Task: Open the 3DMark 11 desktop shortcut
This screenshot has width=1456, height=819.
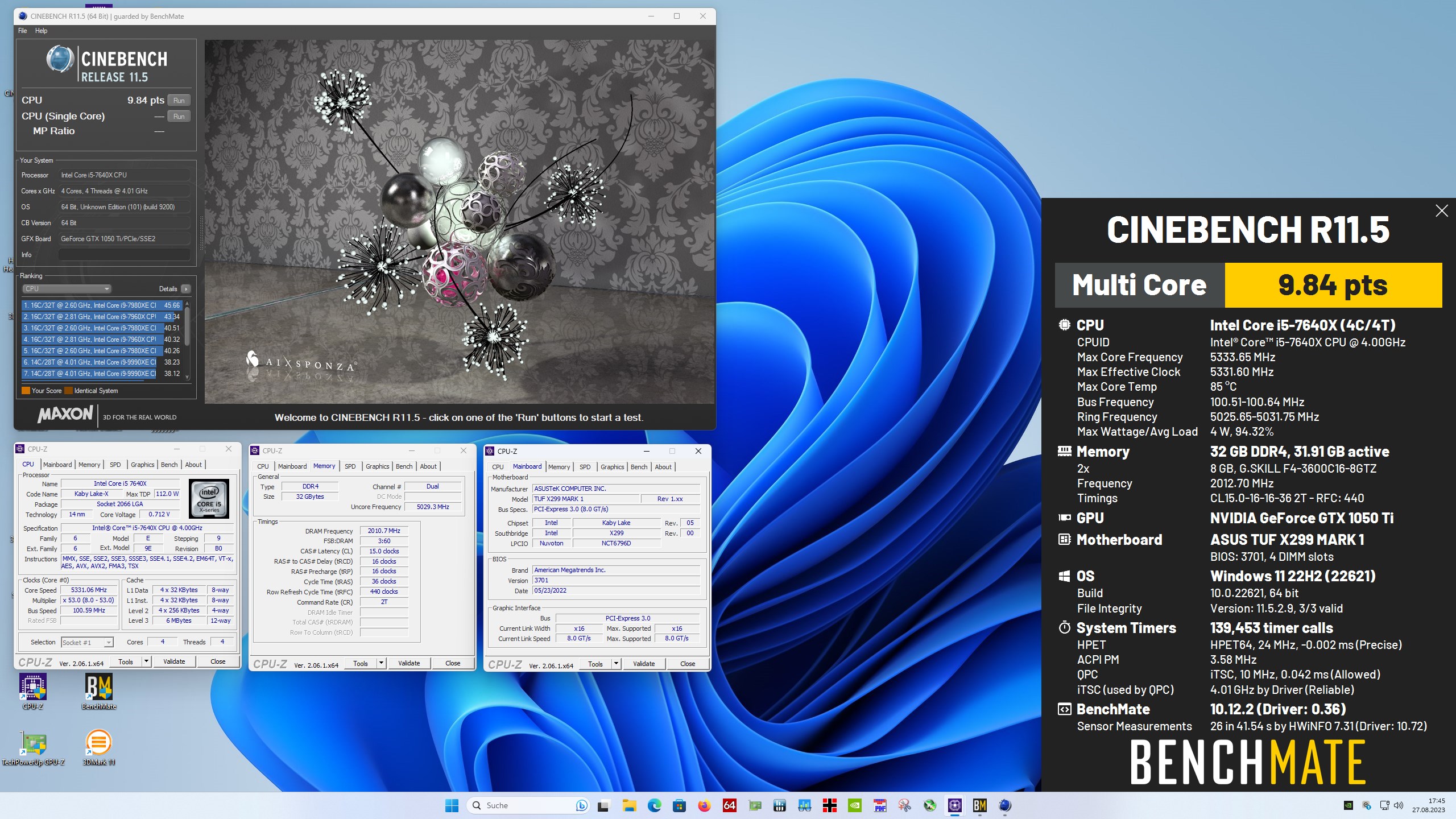Action: coord(98,748)
